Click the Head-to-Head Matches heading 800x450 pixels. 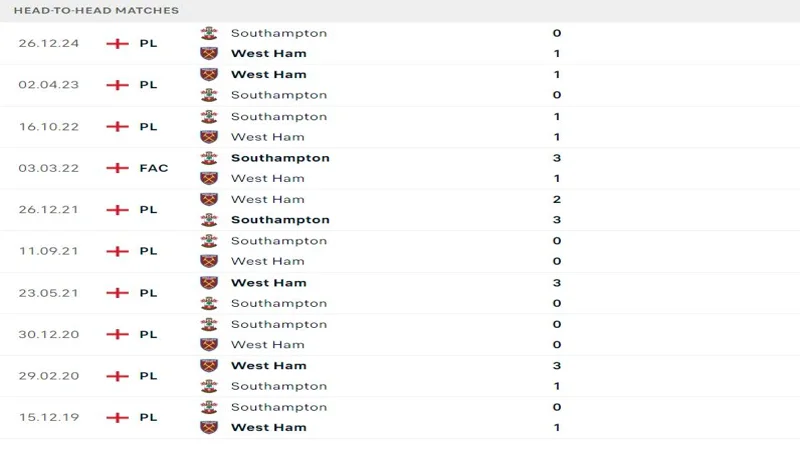point(97,10)
